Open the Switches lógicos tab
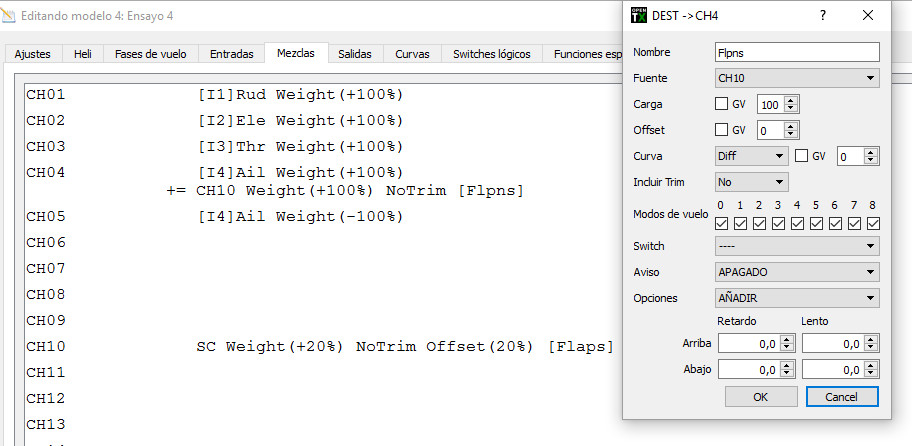The height and width of the screenshot is (446, 912). pos(492,54)
